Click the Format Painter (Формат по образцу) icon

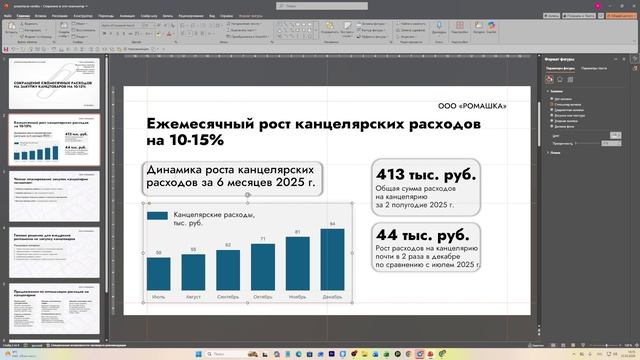click(22, 36)
